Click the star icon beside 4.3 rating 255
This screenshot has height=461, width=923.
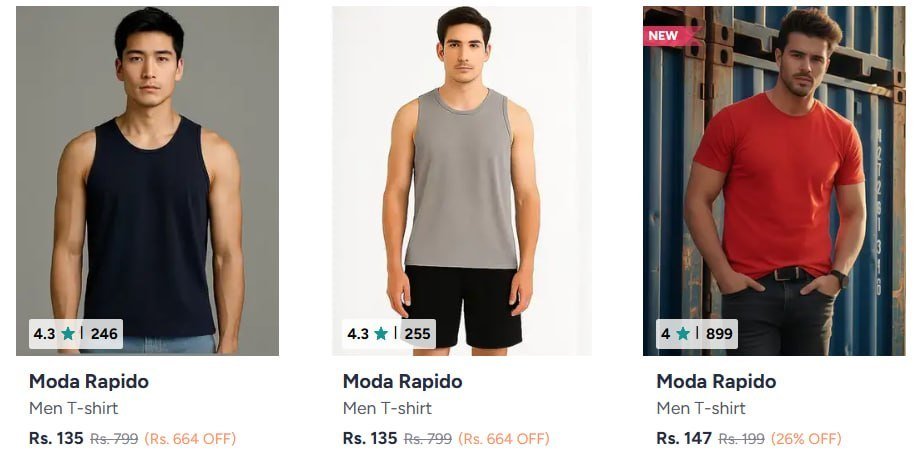click(x=381, y=334)
